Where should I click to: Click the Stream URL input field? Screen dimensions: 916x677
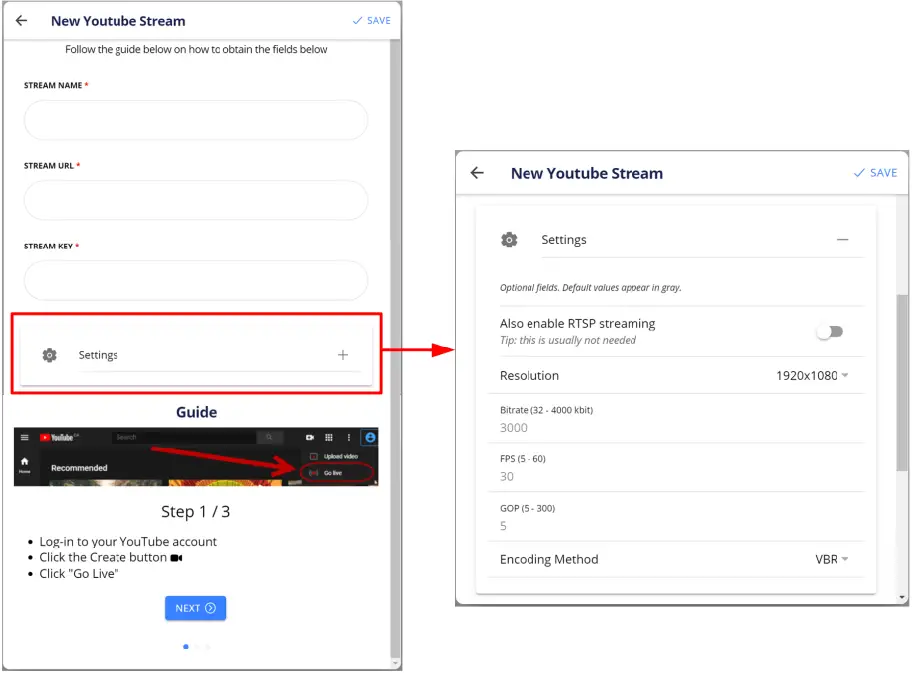pyautogui.click(x=196, y=200)
